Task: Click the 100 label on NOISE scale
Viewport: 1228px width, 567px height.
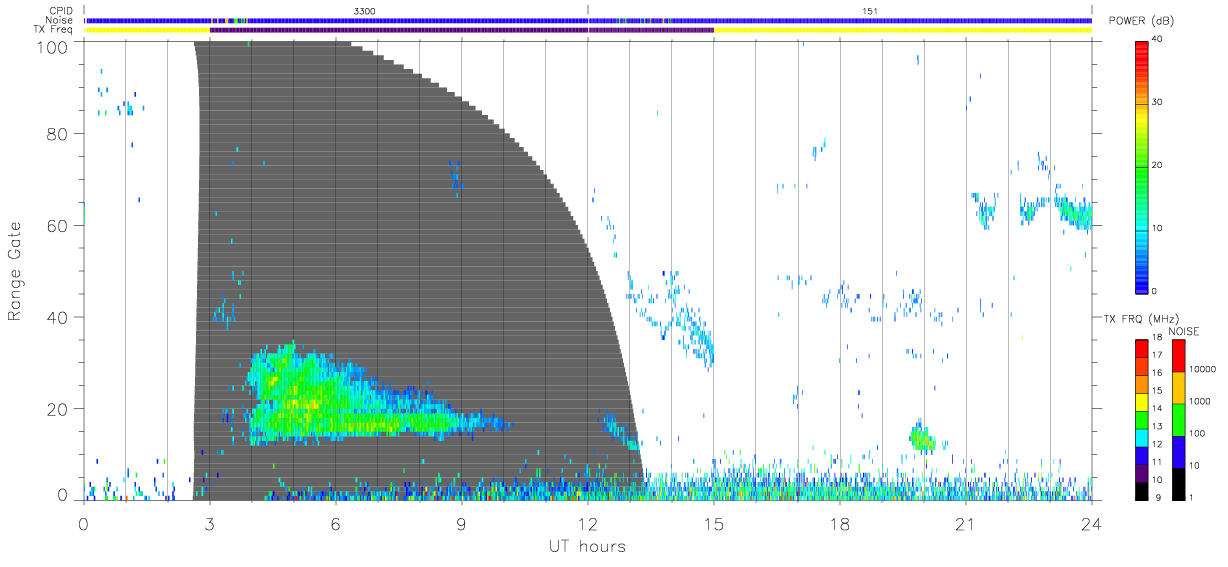Action: 1196,432
